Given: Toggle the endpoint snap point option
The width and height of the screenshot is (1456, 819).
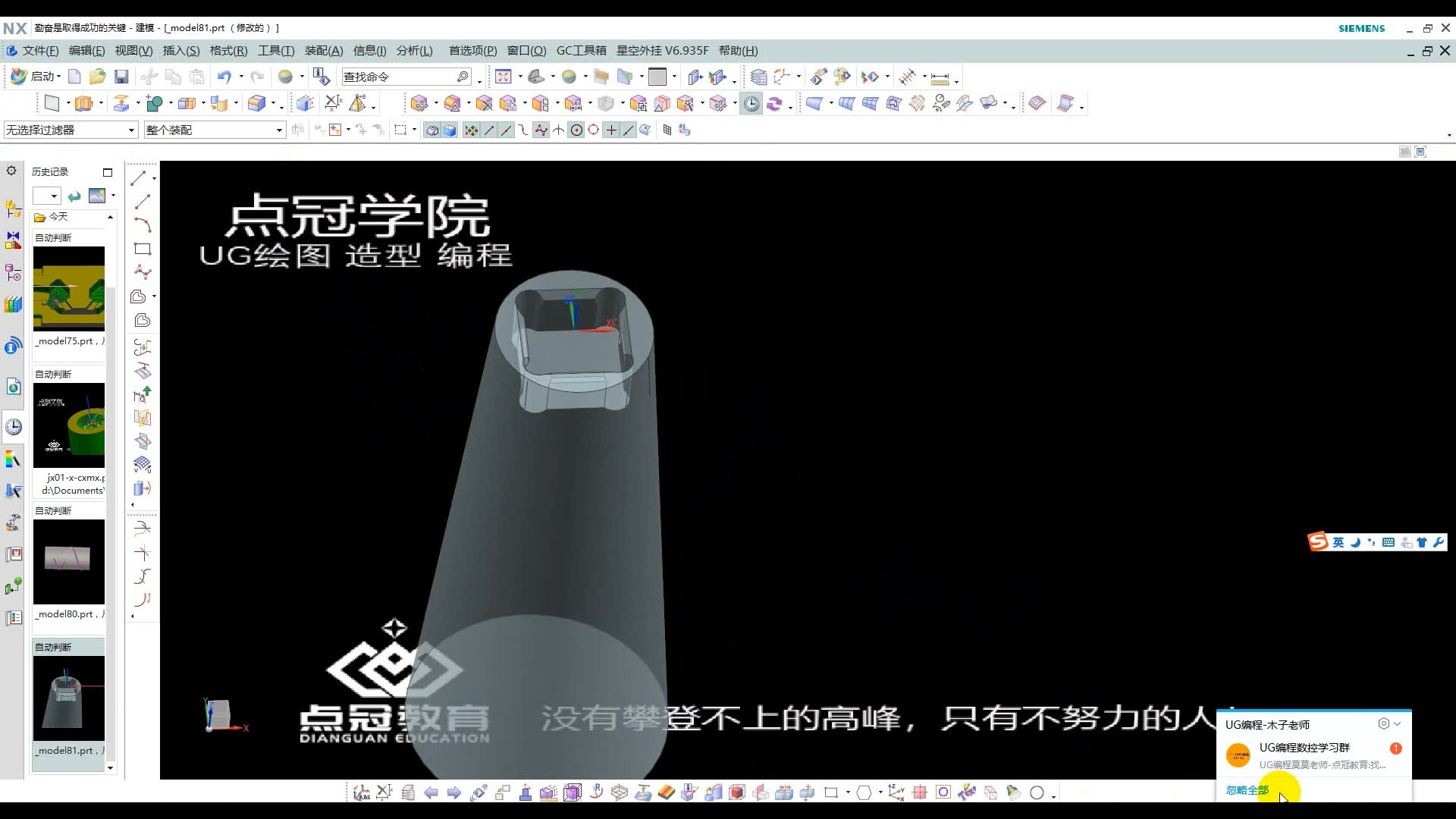Looking at the screenshot, I should point(489,130).
